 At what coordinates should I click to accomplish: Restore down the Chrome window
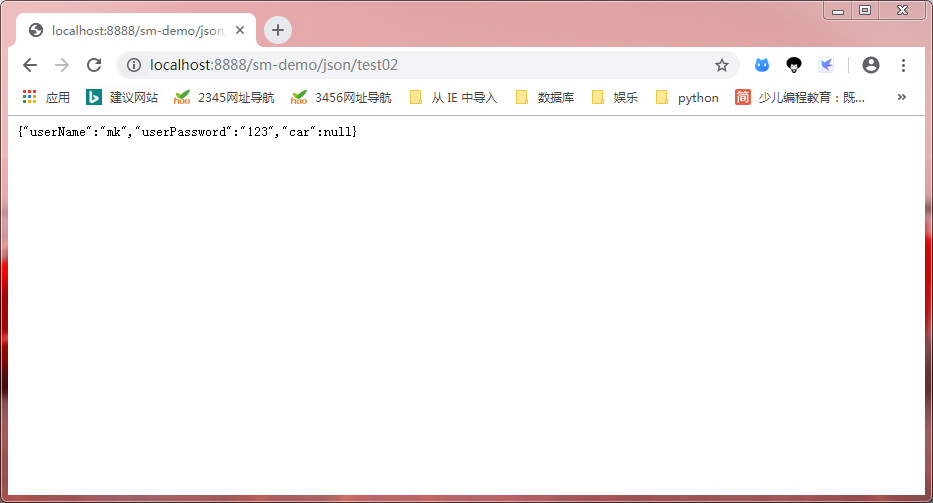point(865,10)
